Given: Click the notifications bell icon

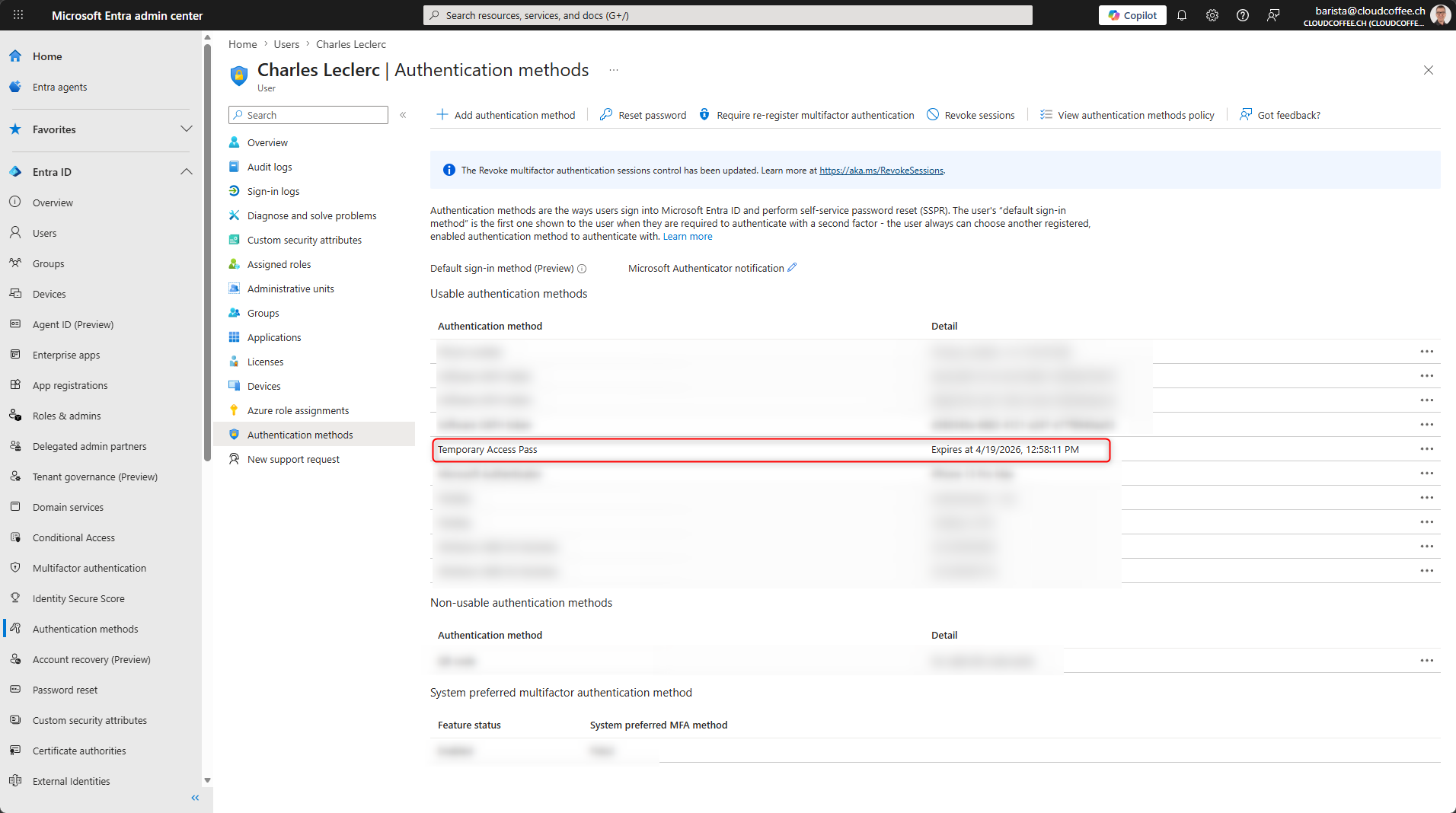Looking at the screenshot, I should click(1182, 15).
